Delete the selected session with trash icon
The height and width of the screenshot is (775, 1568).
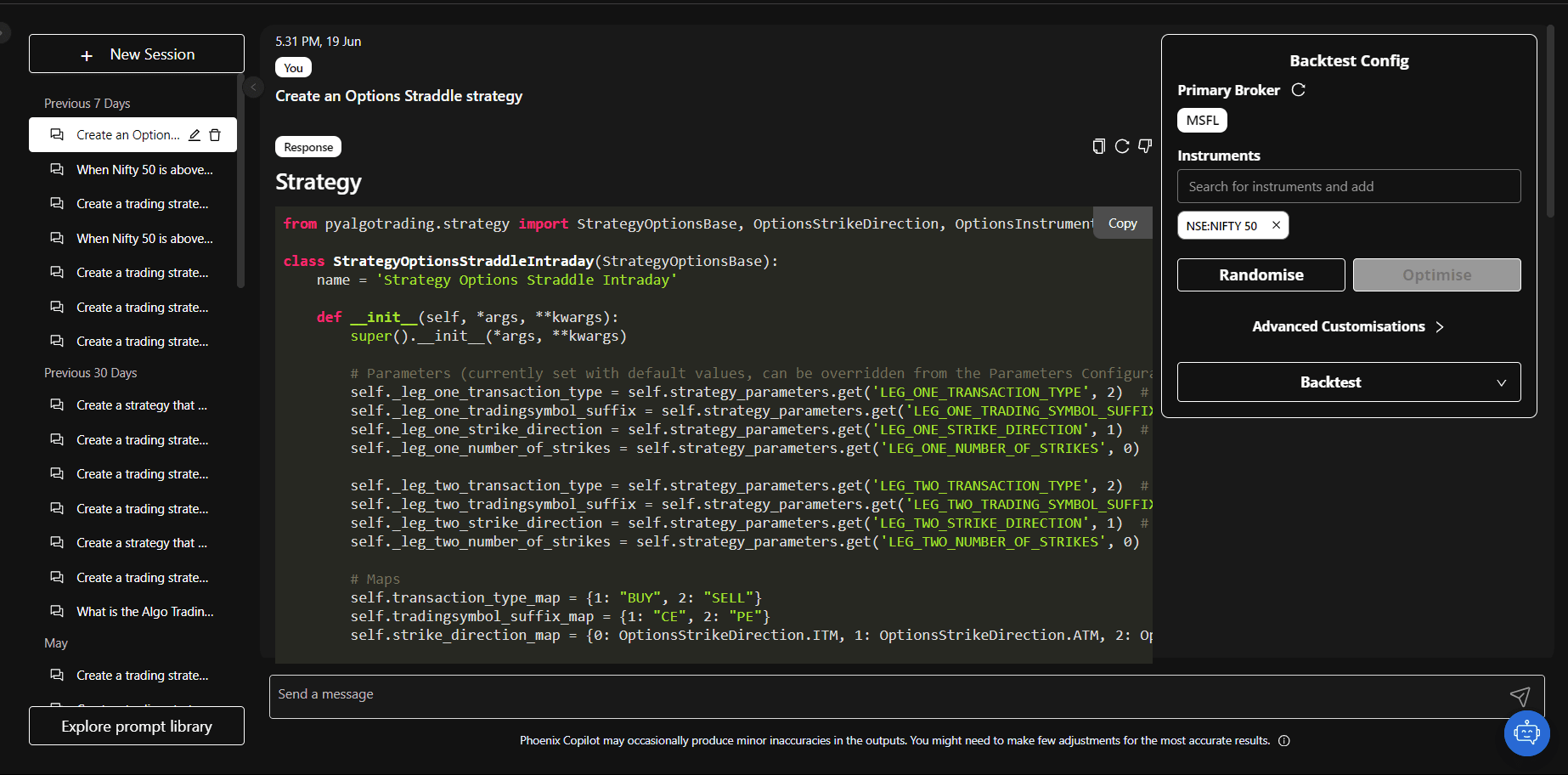point(215,135)
